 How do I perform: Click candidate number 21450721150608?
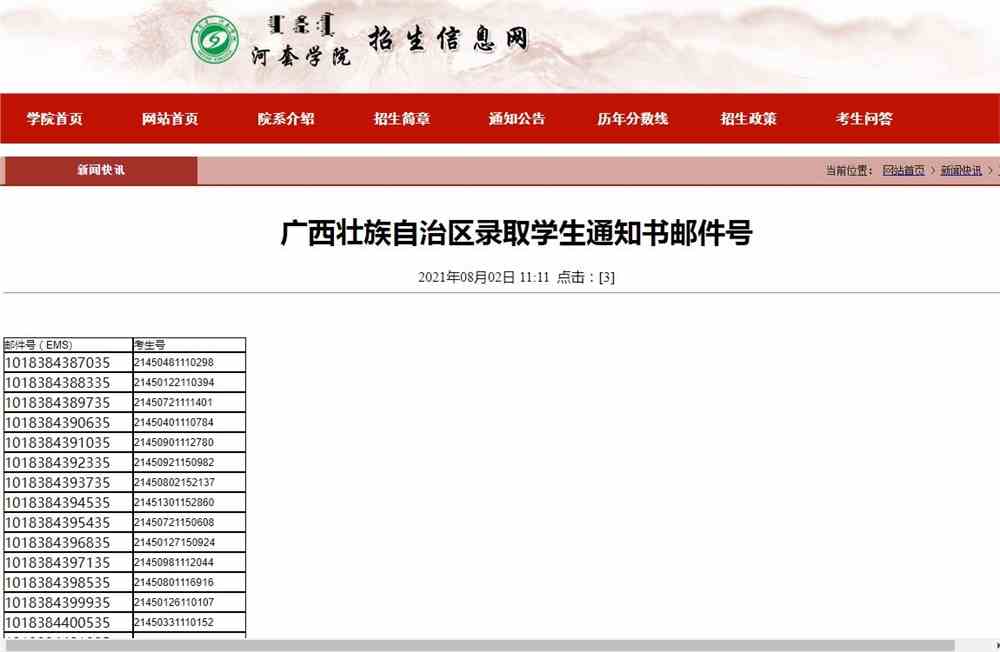click(x=174, y=522)
